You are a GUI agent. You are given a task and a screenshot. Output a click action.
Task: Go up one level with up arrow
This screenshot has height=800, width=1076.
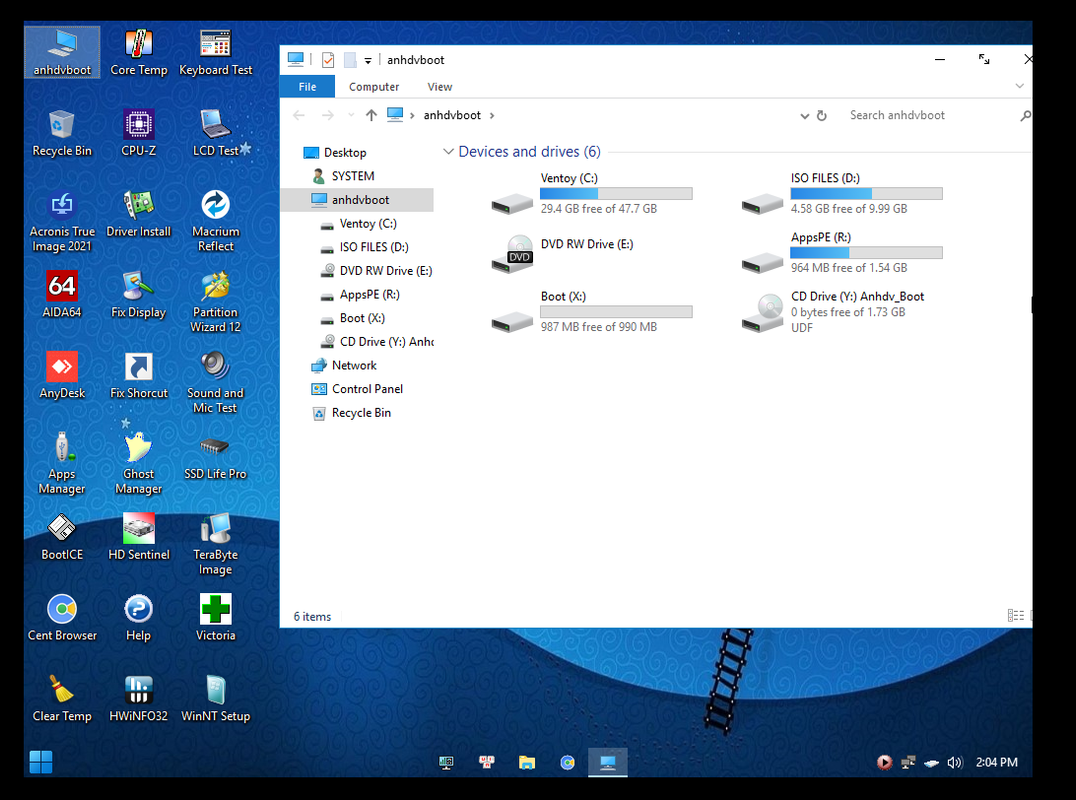pos(371,115)
